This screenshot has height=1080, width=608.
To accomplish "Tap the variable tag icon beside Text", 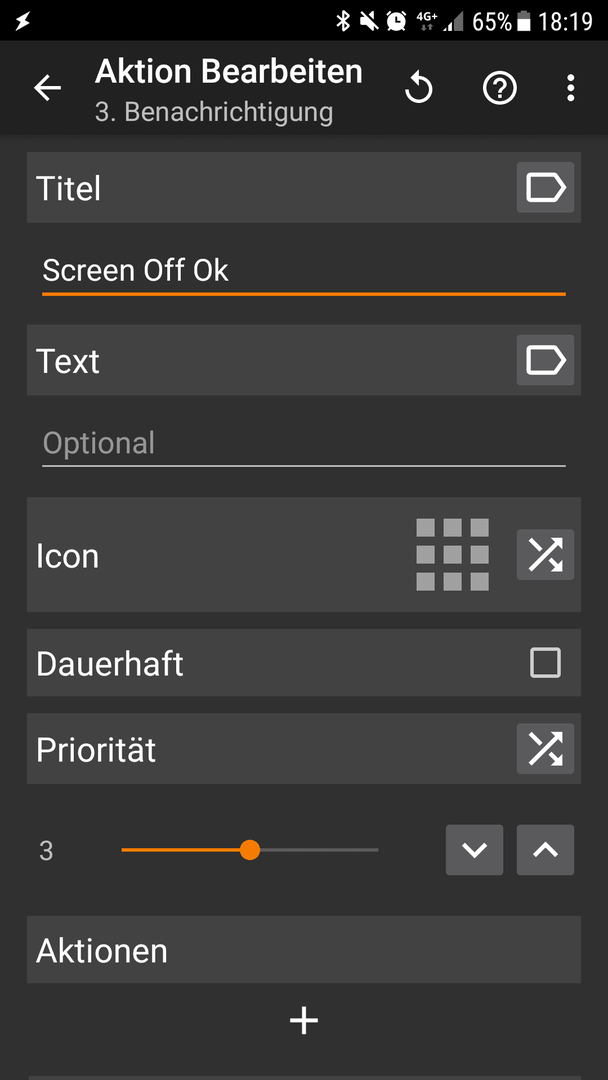I will point(545,360).
